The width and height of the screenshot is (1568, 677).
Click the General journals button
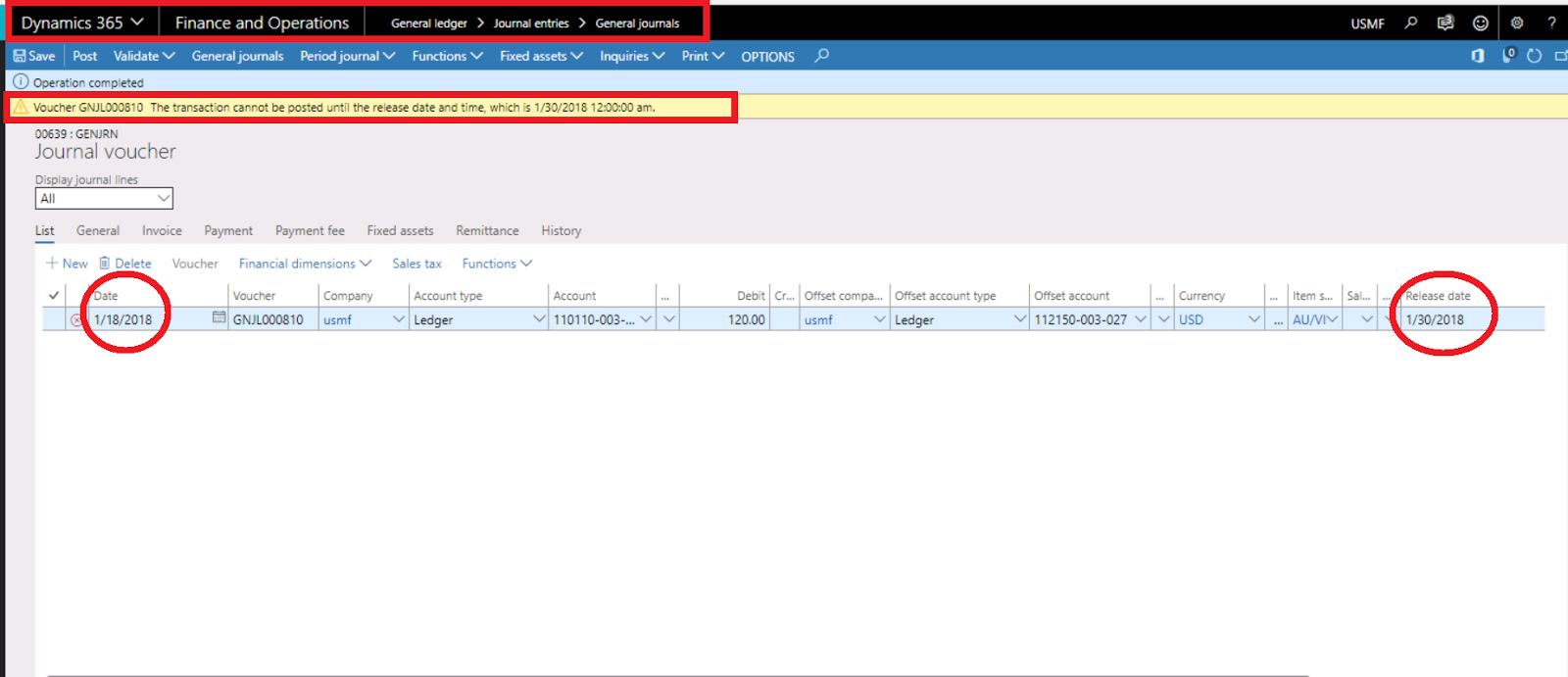[237, 56]
